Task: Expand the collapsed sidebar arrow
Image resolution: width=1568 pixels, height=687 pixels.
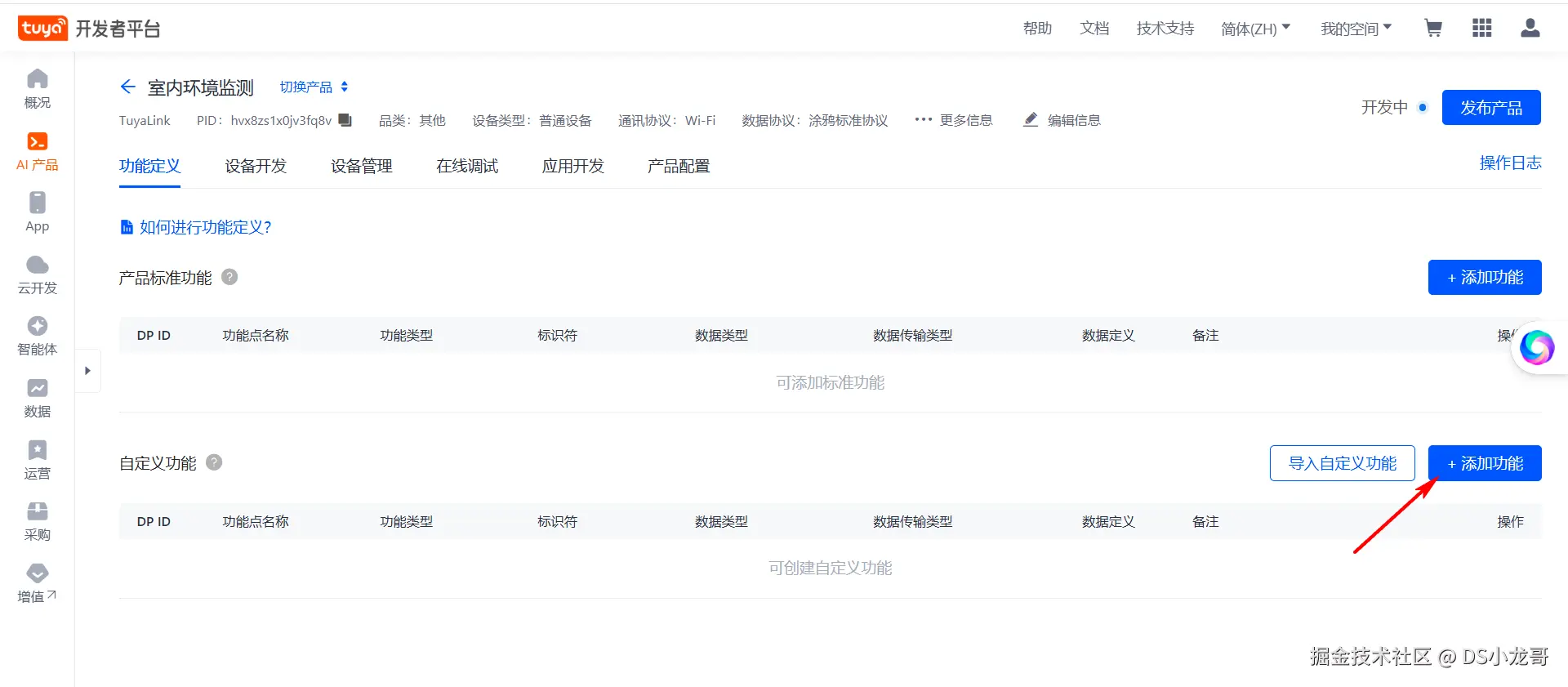Action: 87,371
